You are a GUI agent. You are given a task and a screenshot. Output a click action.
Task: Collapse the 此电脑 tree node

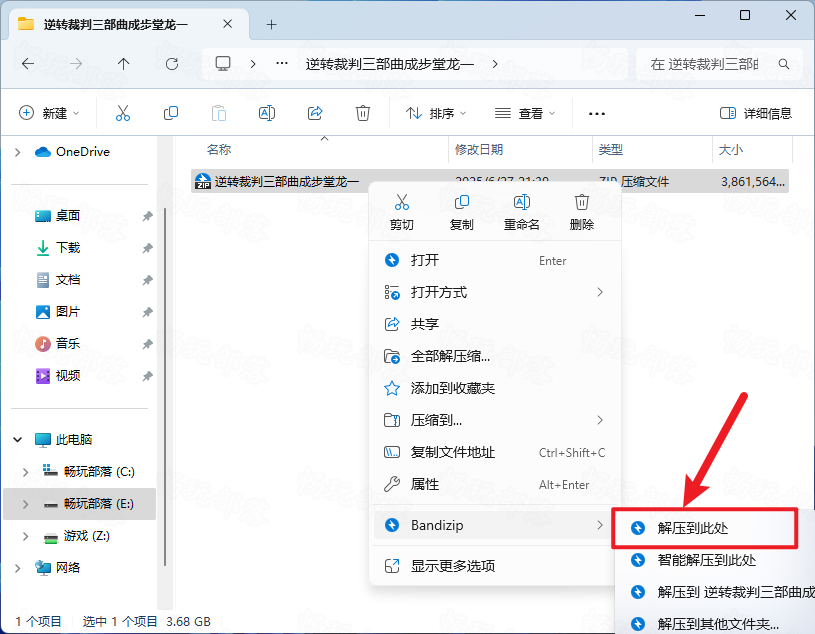pyautogui.click(x=18, y=440)
